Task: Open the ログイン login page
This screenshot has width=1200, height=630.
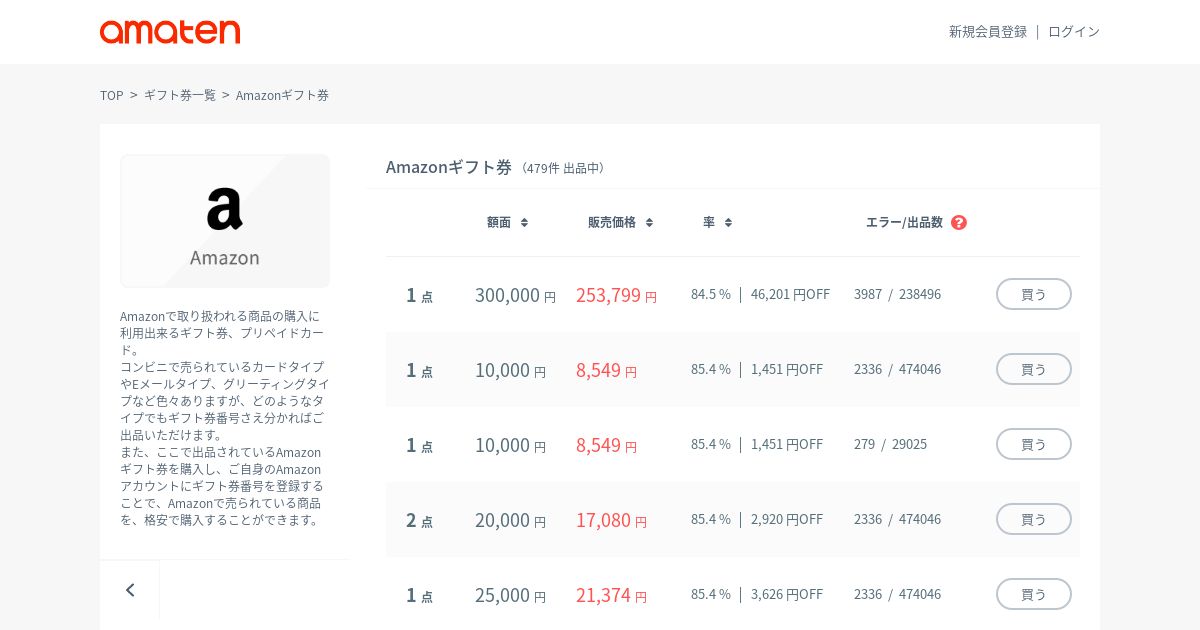Action: pos(1073,32)
